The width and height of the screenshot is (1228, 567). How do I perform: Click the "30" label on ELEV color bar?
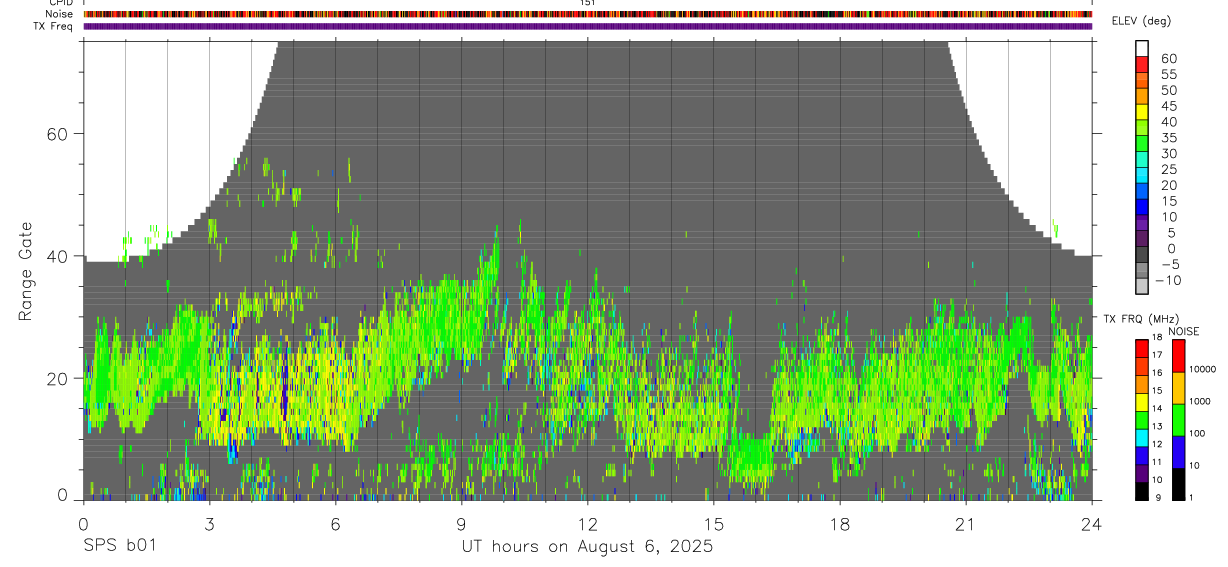[1168, 153]
